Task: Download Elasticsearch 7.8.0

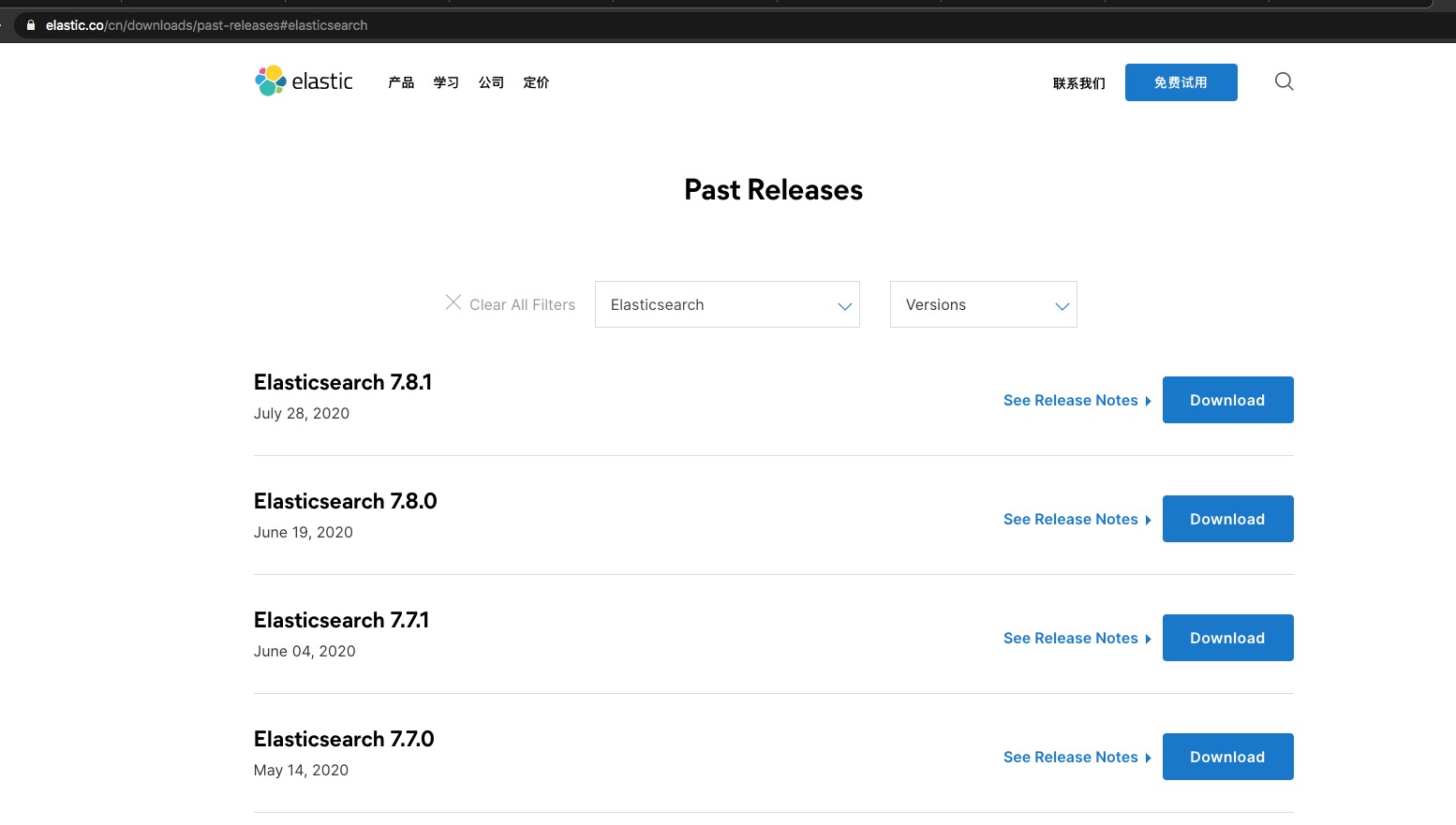Action: 1227,519
